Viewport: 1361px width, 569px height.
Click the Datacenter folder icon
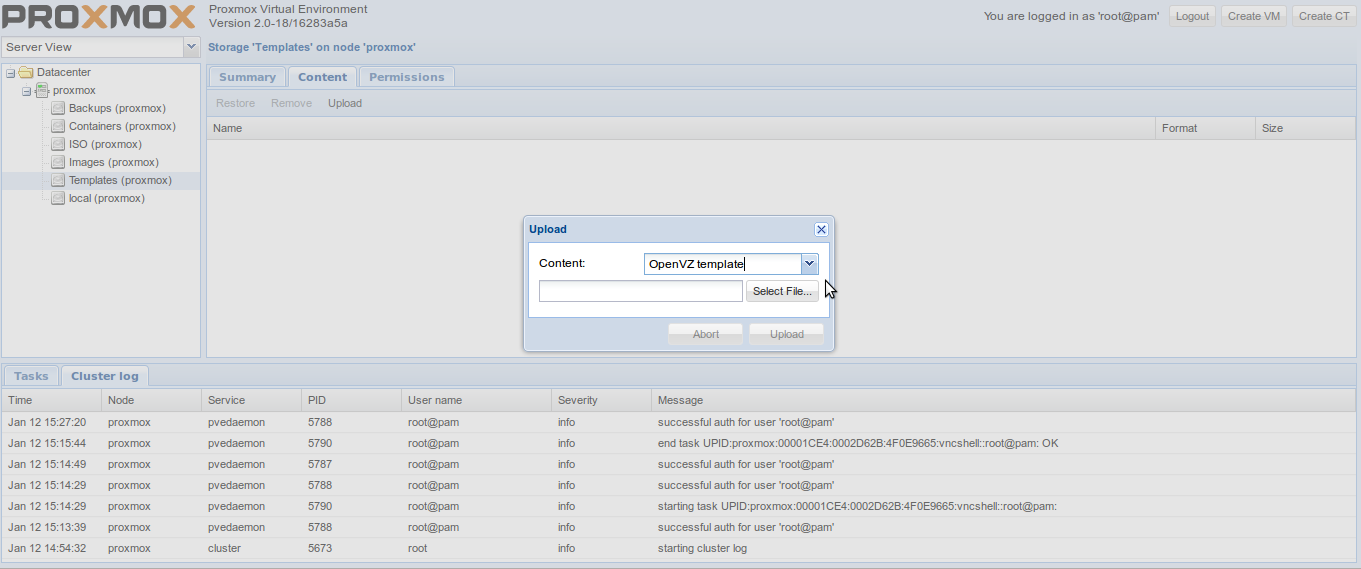pyautogui.click(x=26, y=72)
